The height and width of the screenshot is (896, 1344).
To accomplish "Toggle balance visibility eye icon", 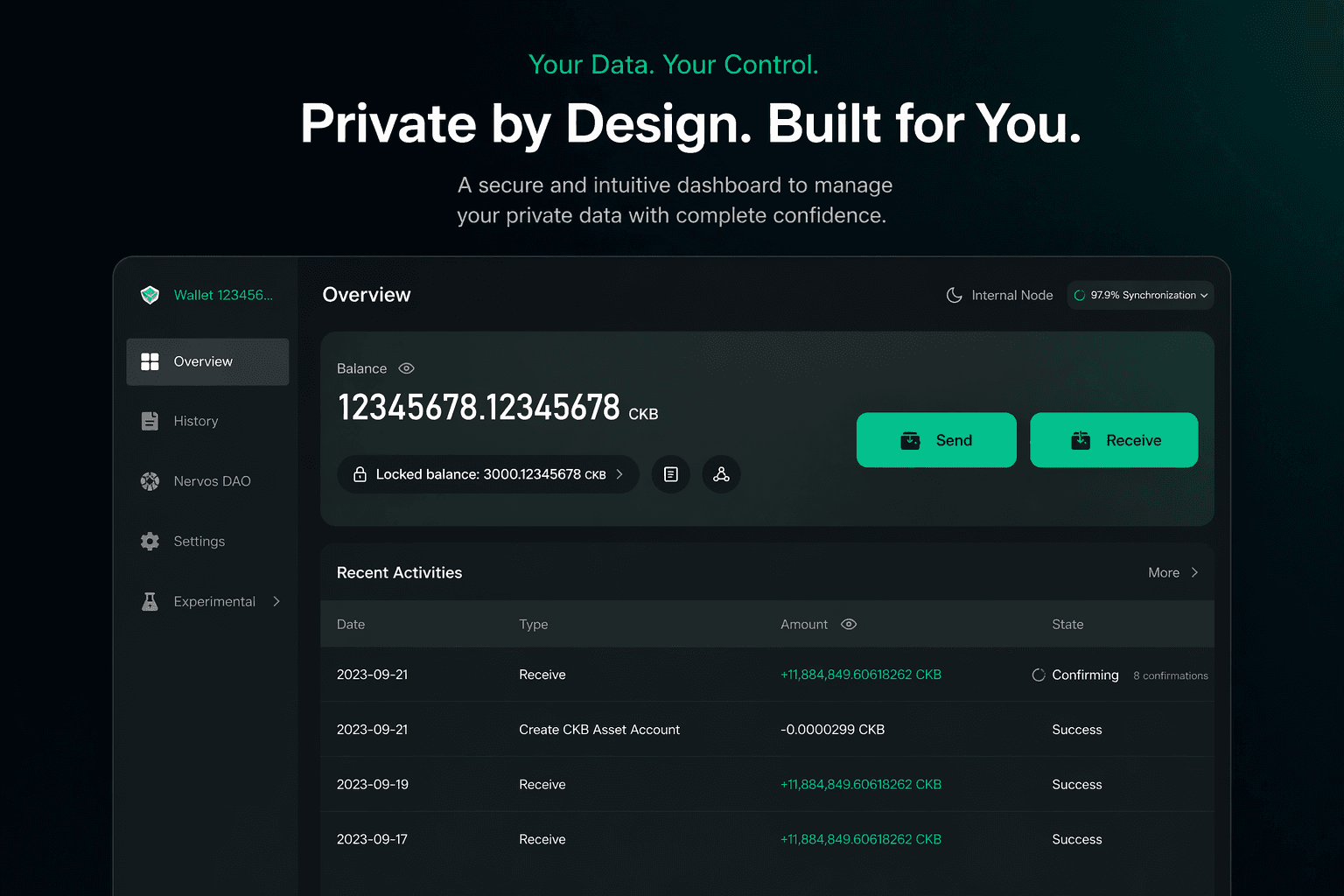I will (406, 368).
